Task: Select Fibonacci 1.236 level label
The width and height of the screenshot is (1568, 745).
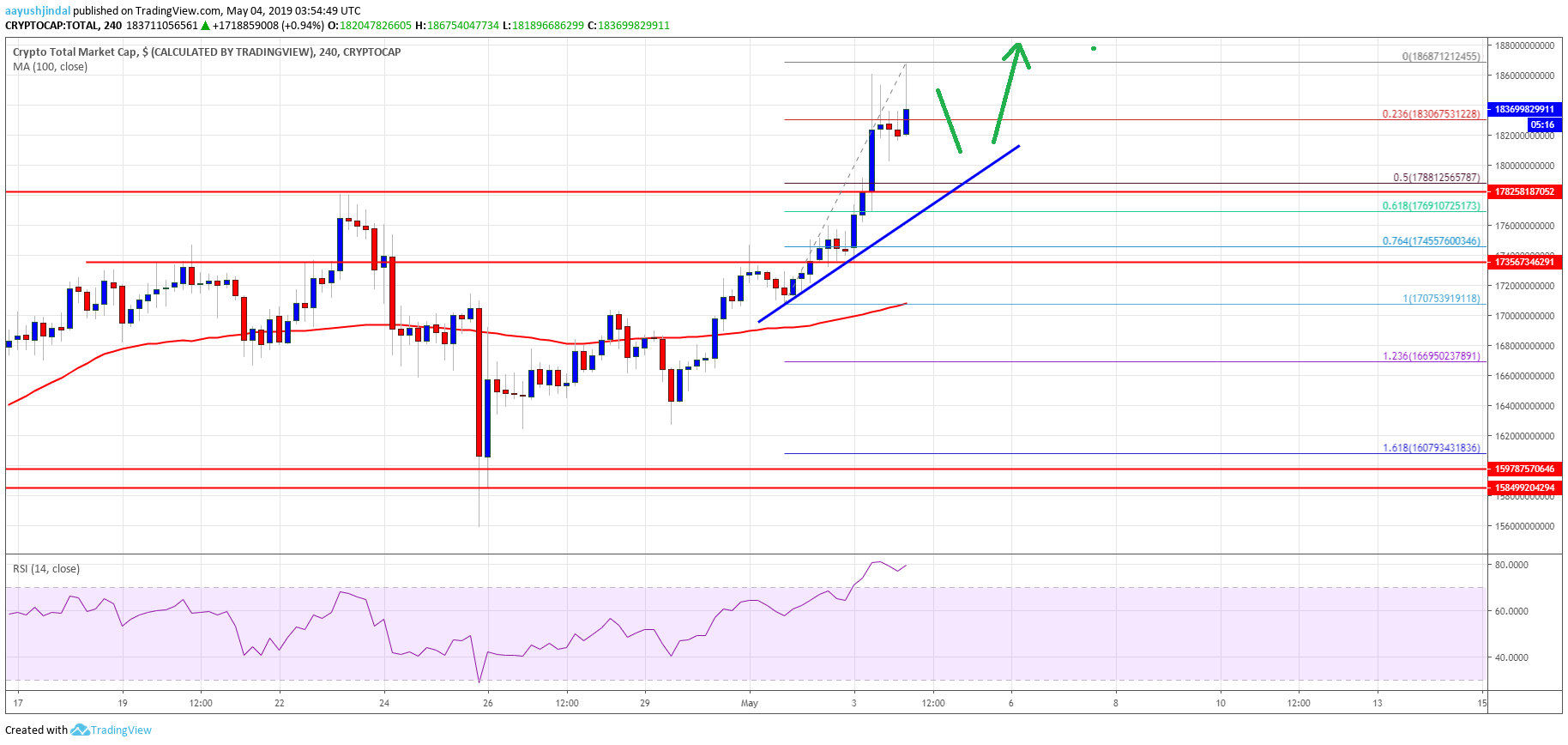Action: coord(1431,356)
